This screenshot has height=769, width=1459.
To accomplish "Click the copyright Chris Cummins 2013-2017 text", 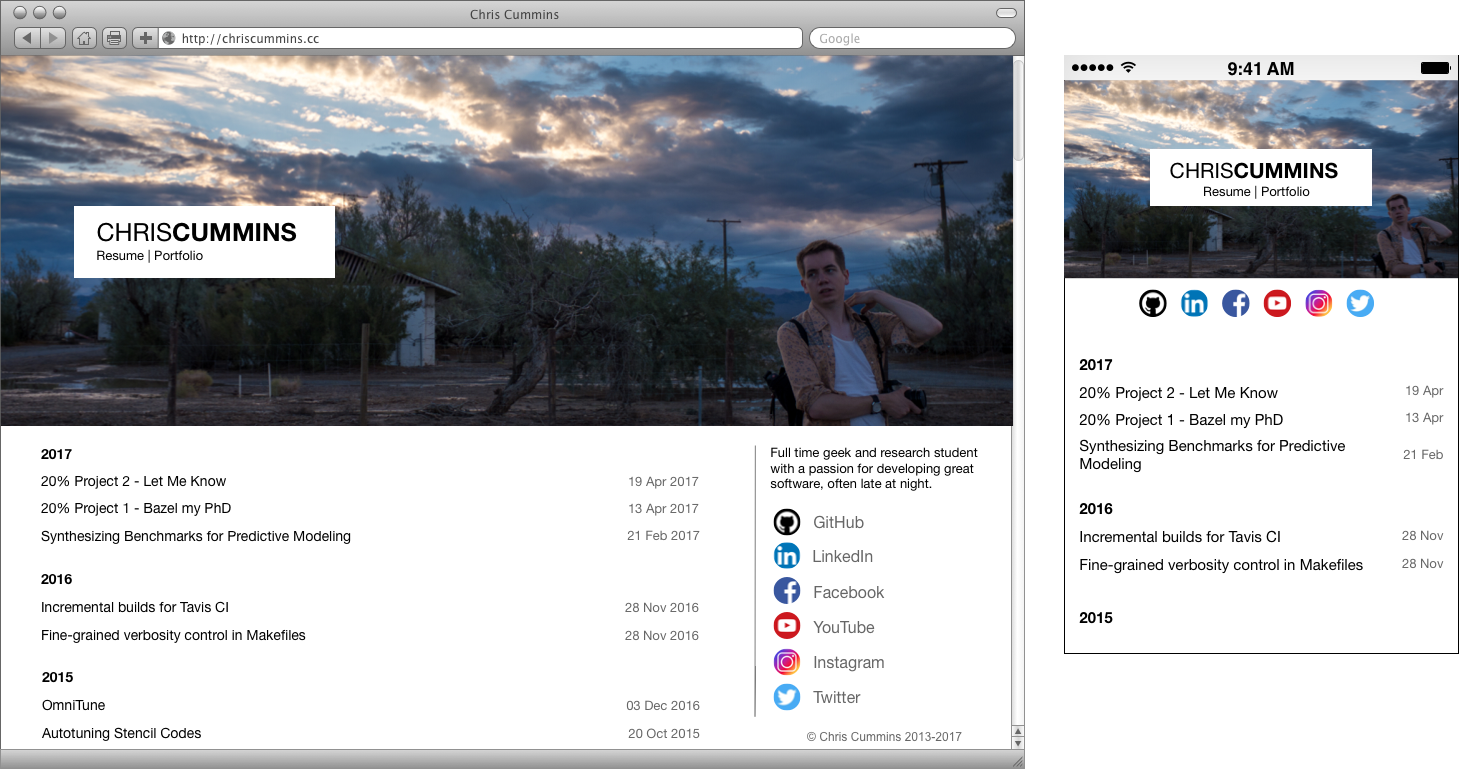I will (884, 737).
